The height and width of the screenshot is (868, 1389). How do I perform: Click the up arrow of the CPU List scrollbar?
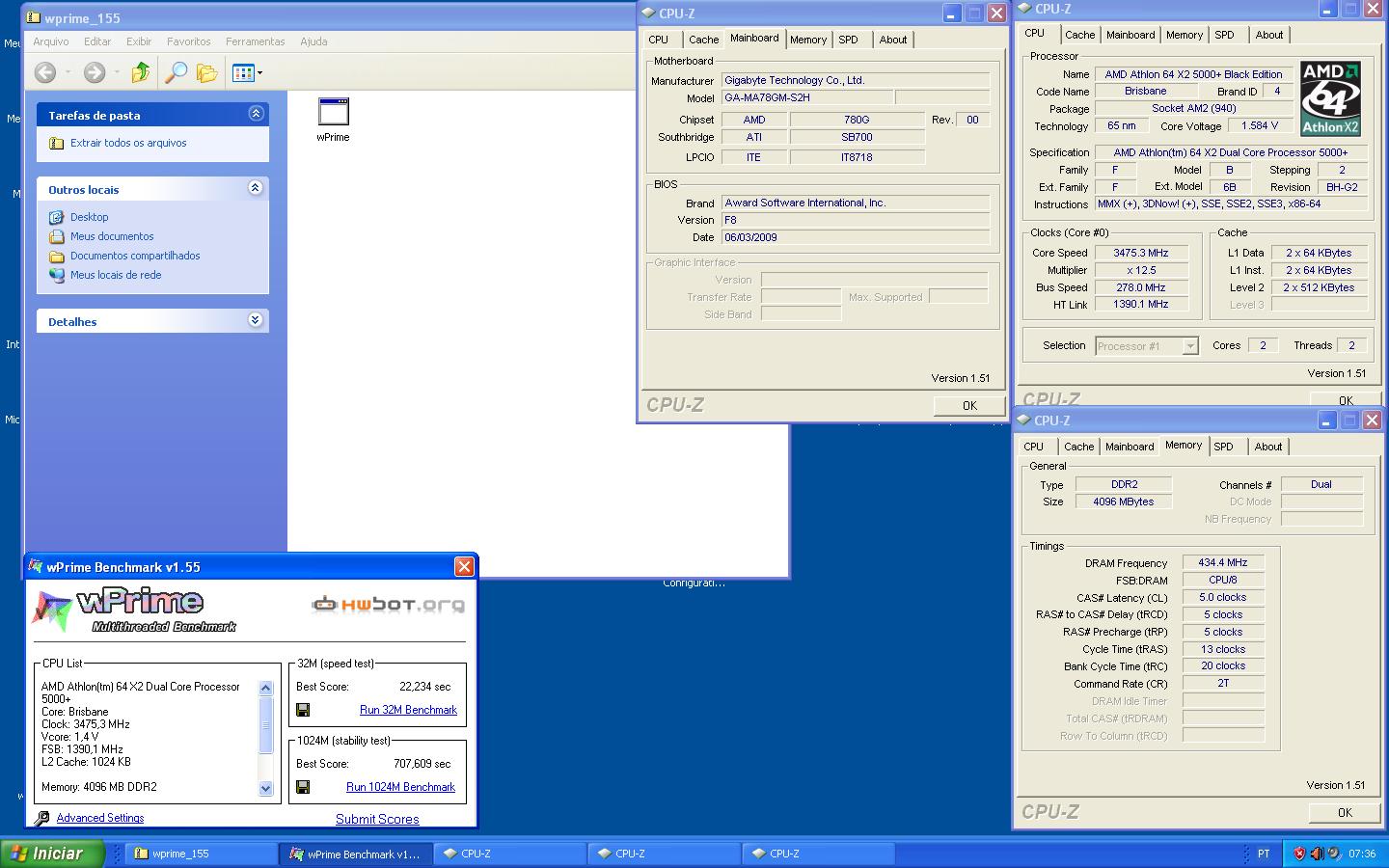(x=266, y=688)
